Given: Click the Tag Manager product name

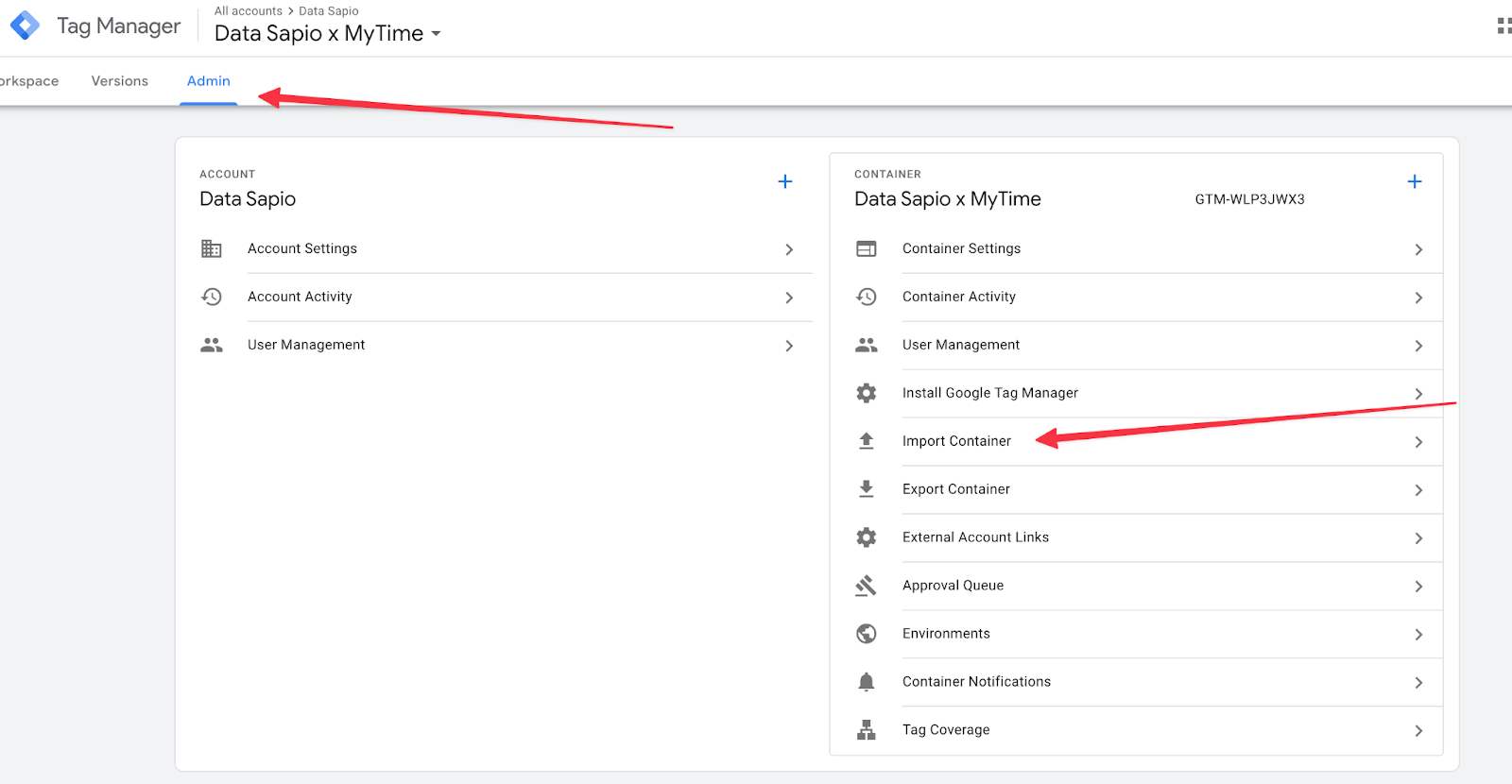Looking at the screenshot, I should [119, 26].
